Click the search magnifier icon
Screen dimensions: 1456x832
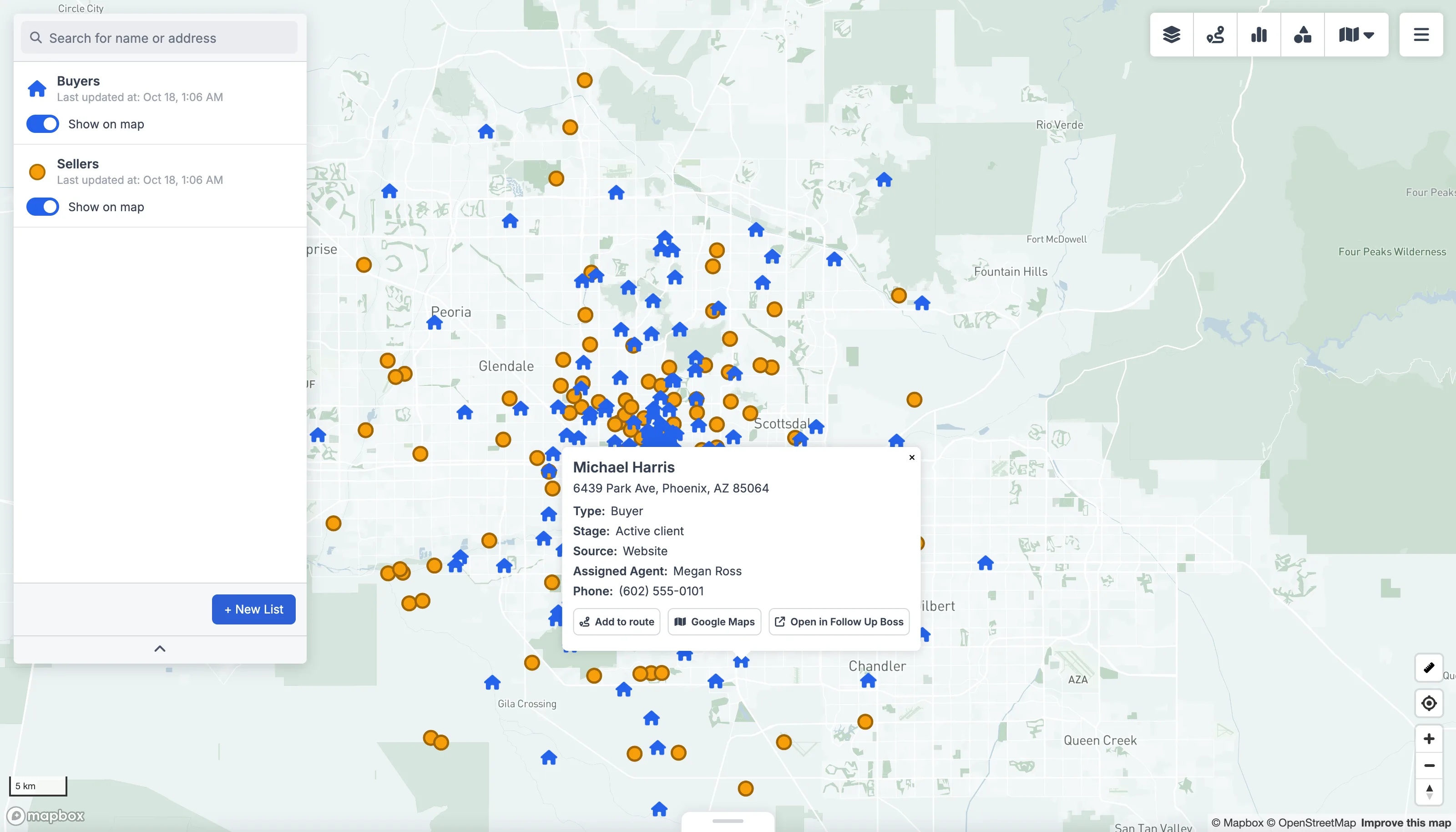36,38
